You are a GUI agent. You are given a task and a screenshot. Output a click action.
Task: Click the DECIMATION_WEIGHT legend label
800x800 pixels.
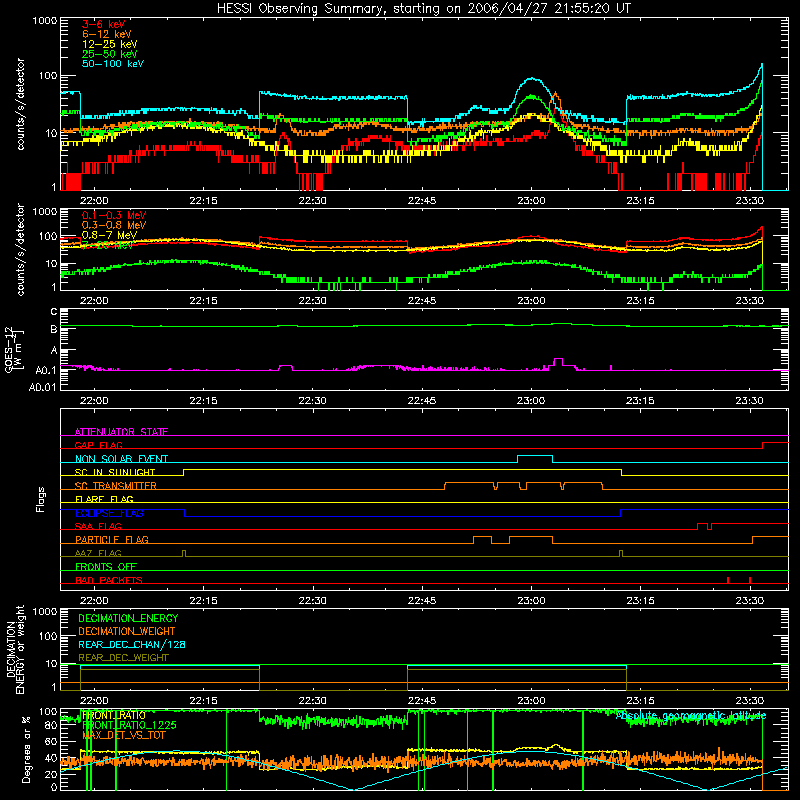tap(127, 631)
